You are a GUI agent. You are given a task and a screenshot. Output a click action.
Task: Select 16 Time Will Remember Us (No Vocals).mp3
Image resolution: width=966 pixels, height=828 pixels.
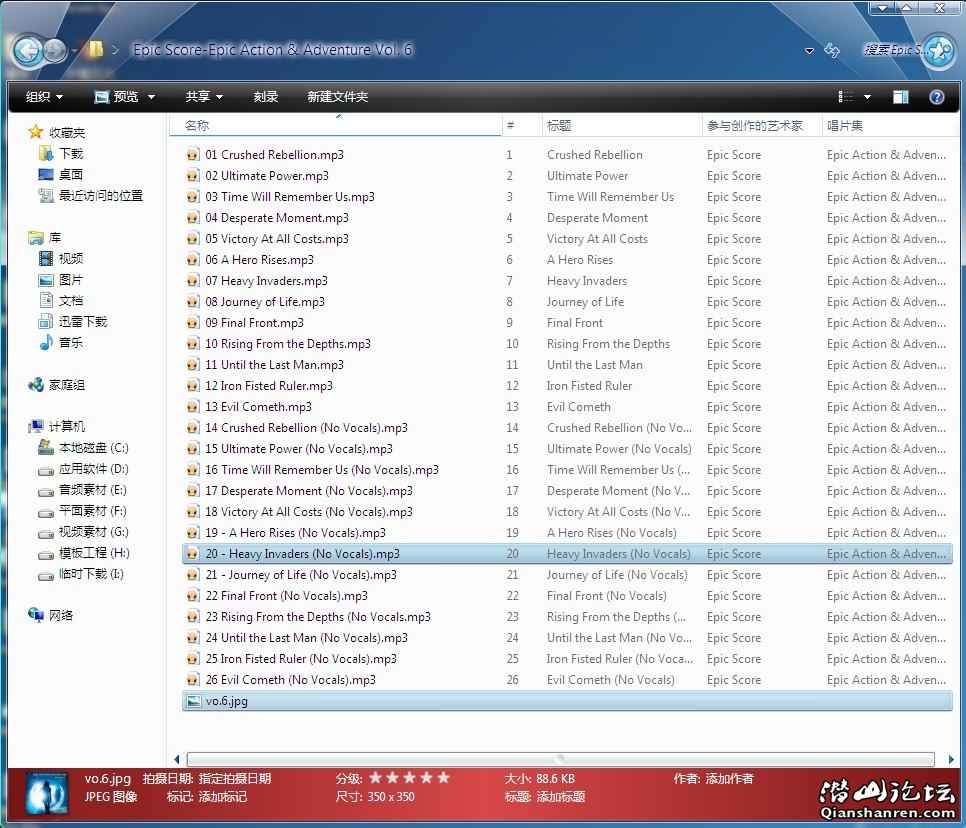coord(567,469)
